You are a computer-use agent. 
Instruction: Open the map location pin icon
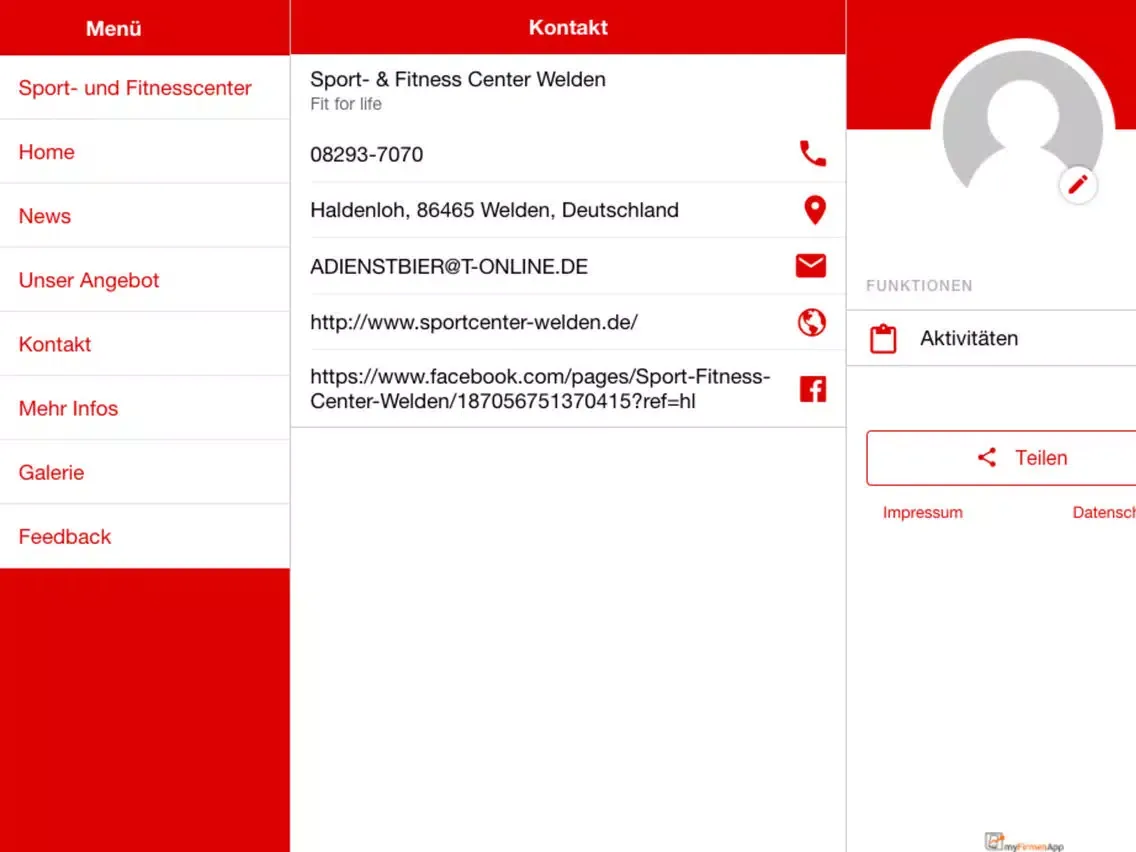point(814,210)
